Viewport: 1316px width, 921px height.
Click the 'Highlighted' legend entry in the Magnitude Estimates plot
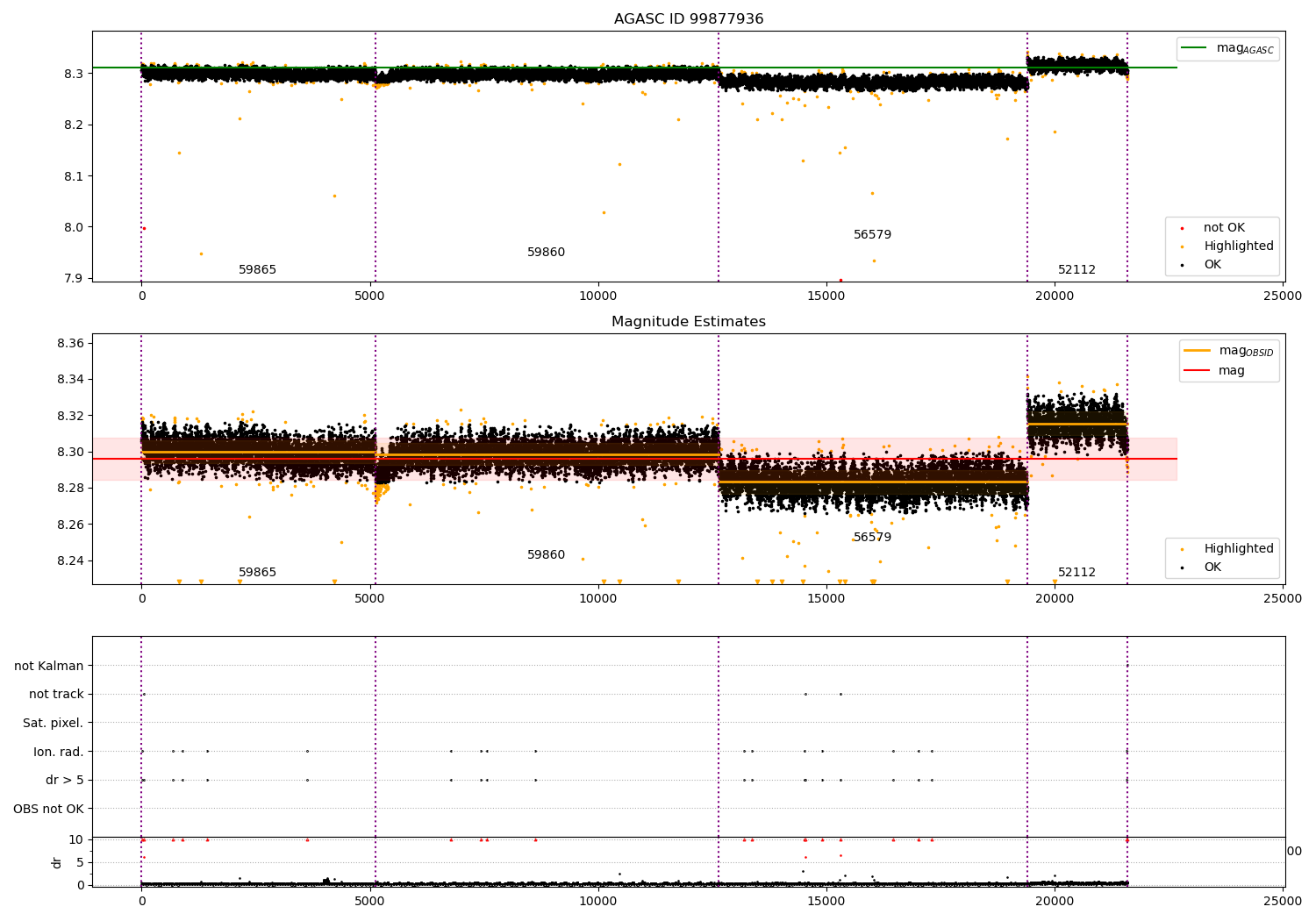[x=1239, y=549]
